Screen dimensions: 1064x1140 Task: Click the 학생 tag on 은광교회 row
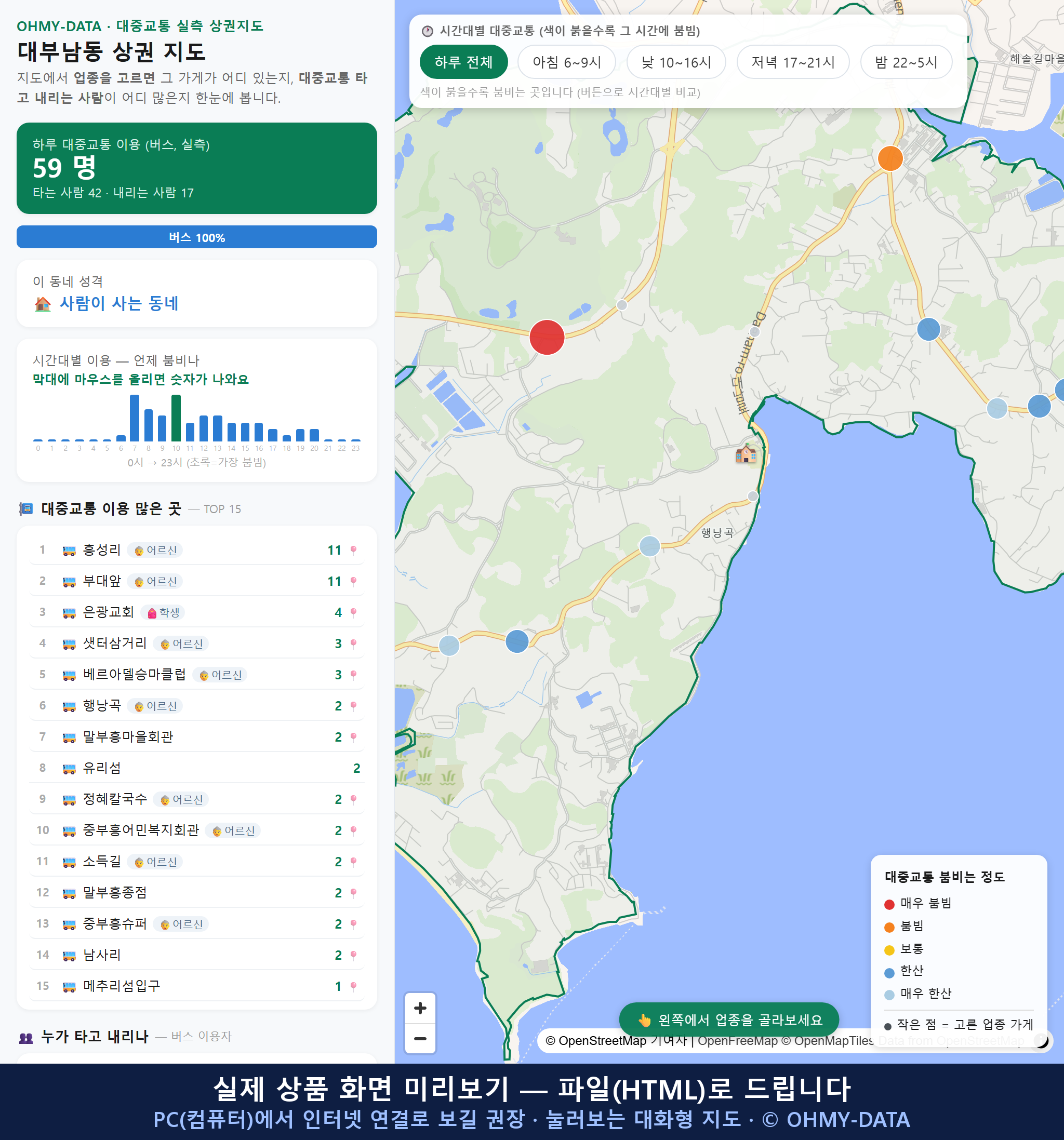tap(163, 612)
